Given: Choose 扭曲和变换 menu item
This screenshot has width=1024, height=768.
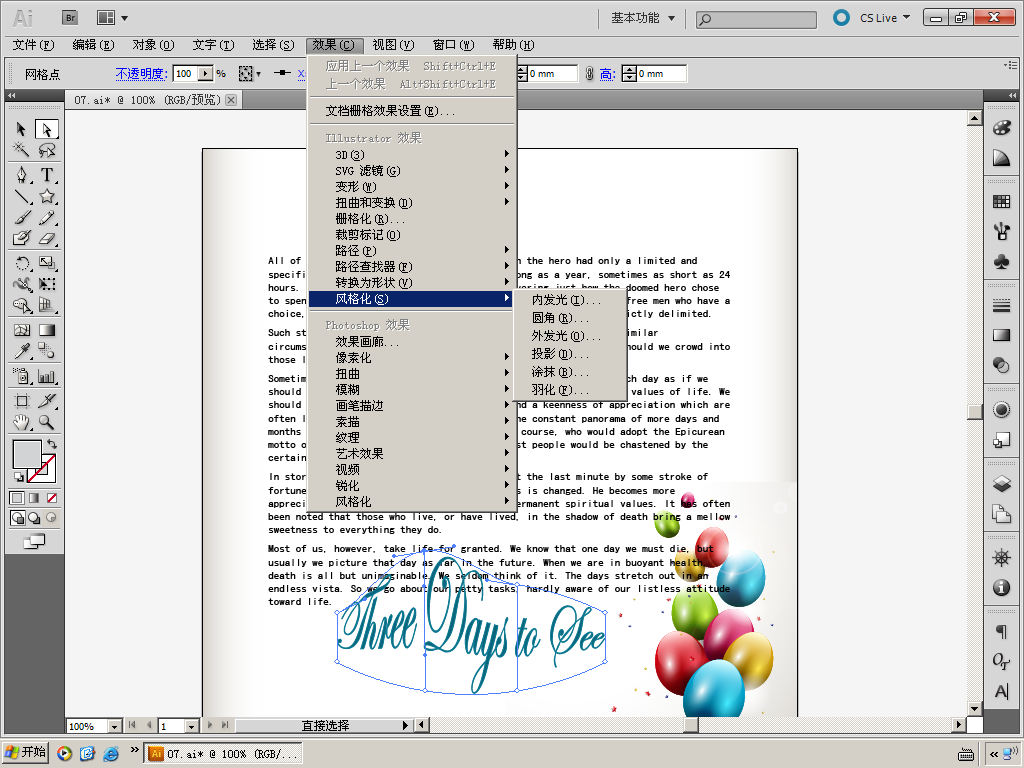Looking at the screenshot, I should 413,202.
